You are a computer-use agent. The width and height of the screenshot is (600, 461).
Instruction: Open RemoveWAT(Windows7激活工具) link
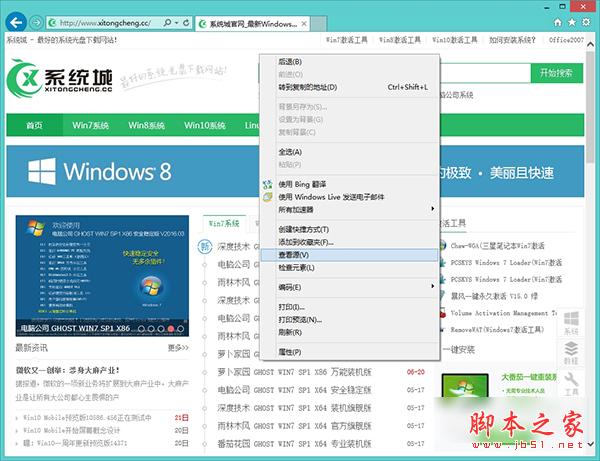(497, 329)
